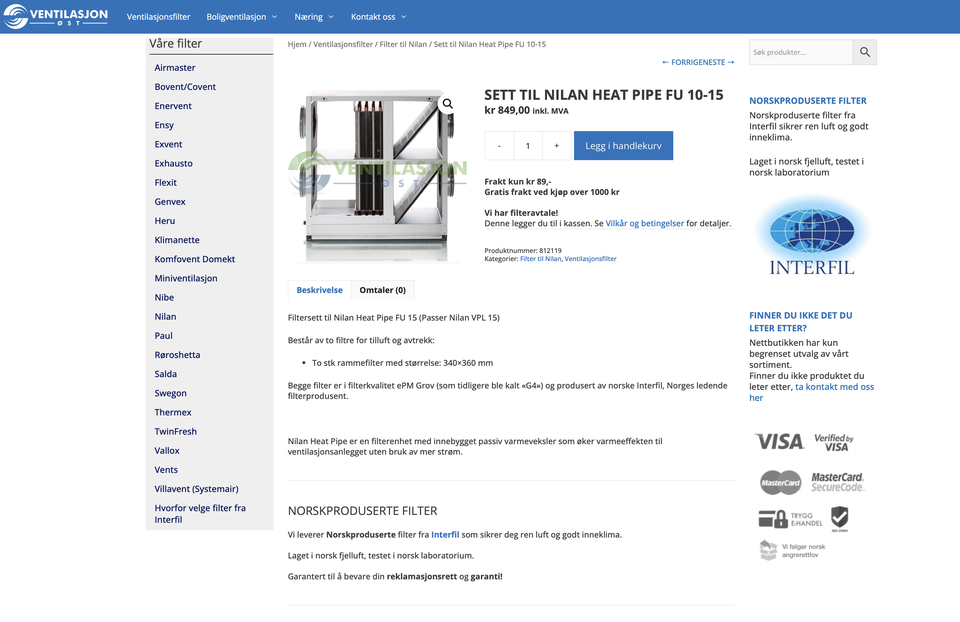Select Genvex in the filter sidebar
Screen dimensions: 960x622
tap(170, 201)
